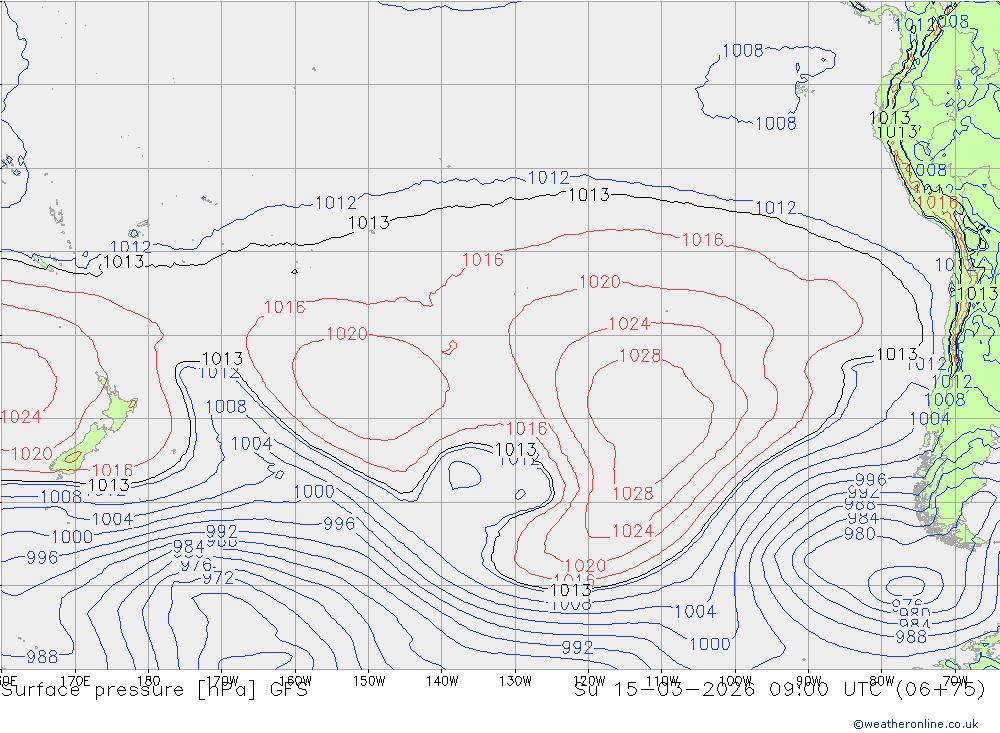Click the 1020 label inside the western high
The height and width of the screenshot is (733, 1000).
(x=347, y=334)
